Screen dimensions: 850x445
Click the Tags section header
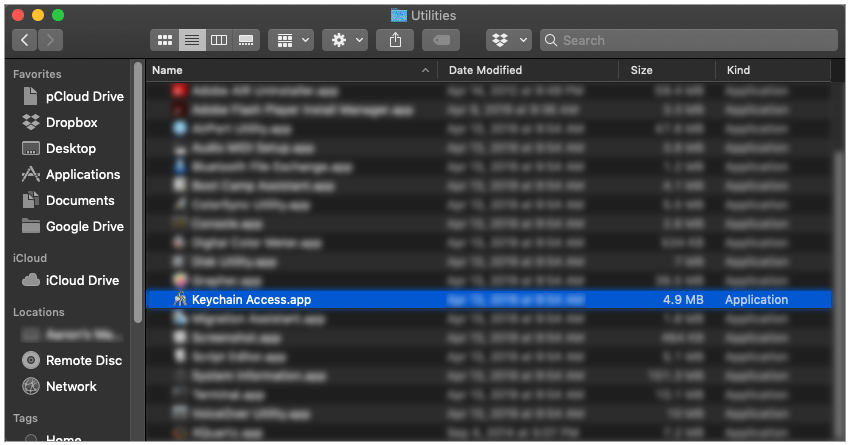click(25, 418)
